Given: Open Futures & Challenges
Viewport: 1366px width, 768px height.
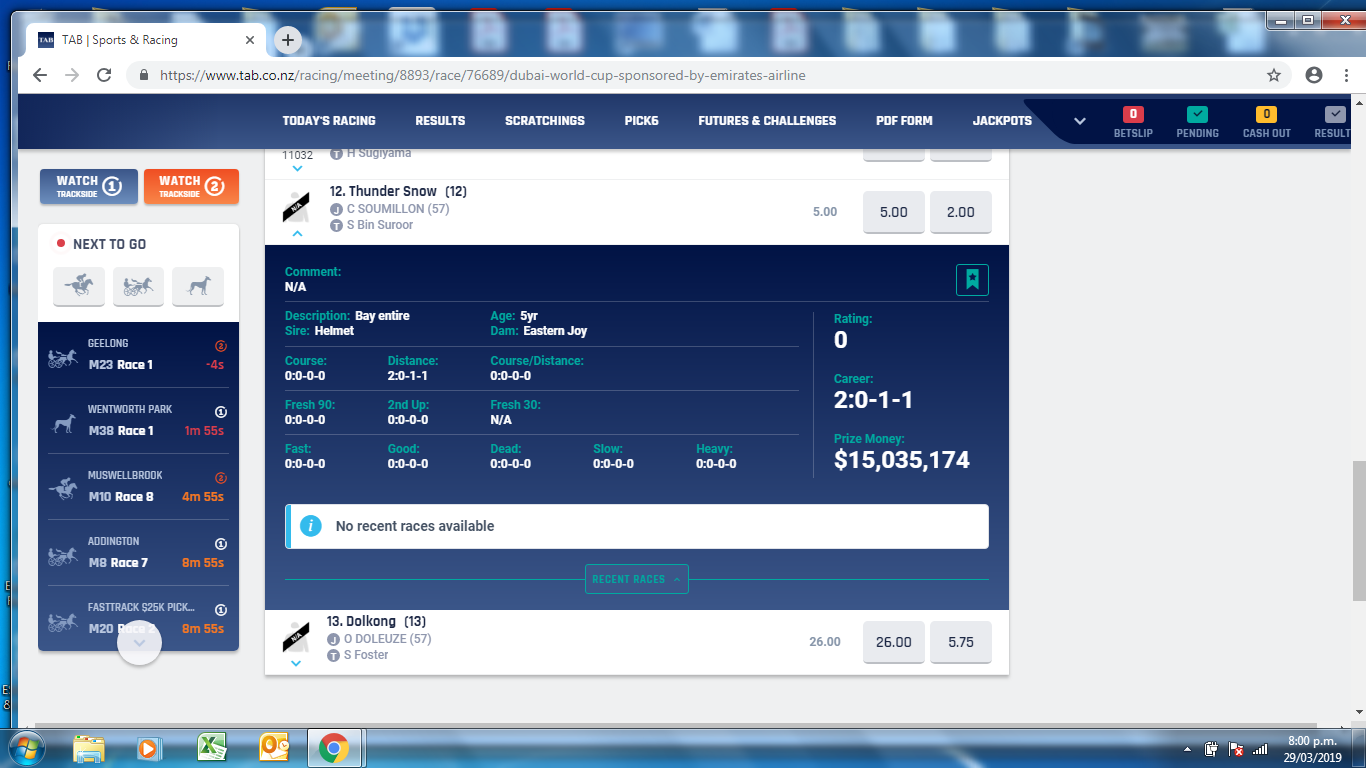Looking at the screenshot, I should (x=767, y=121).
